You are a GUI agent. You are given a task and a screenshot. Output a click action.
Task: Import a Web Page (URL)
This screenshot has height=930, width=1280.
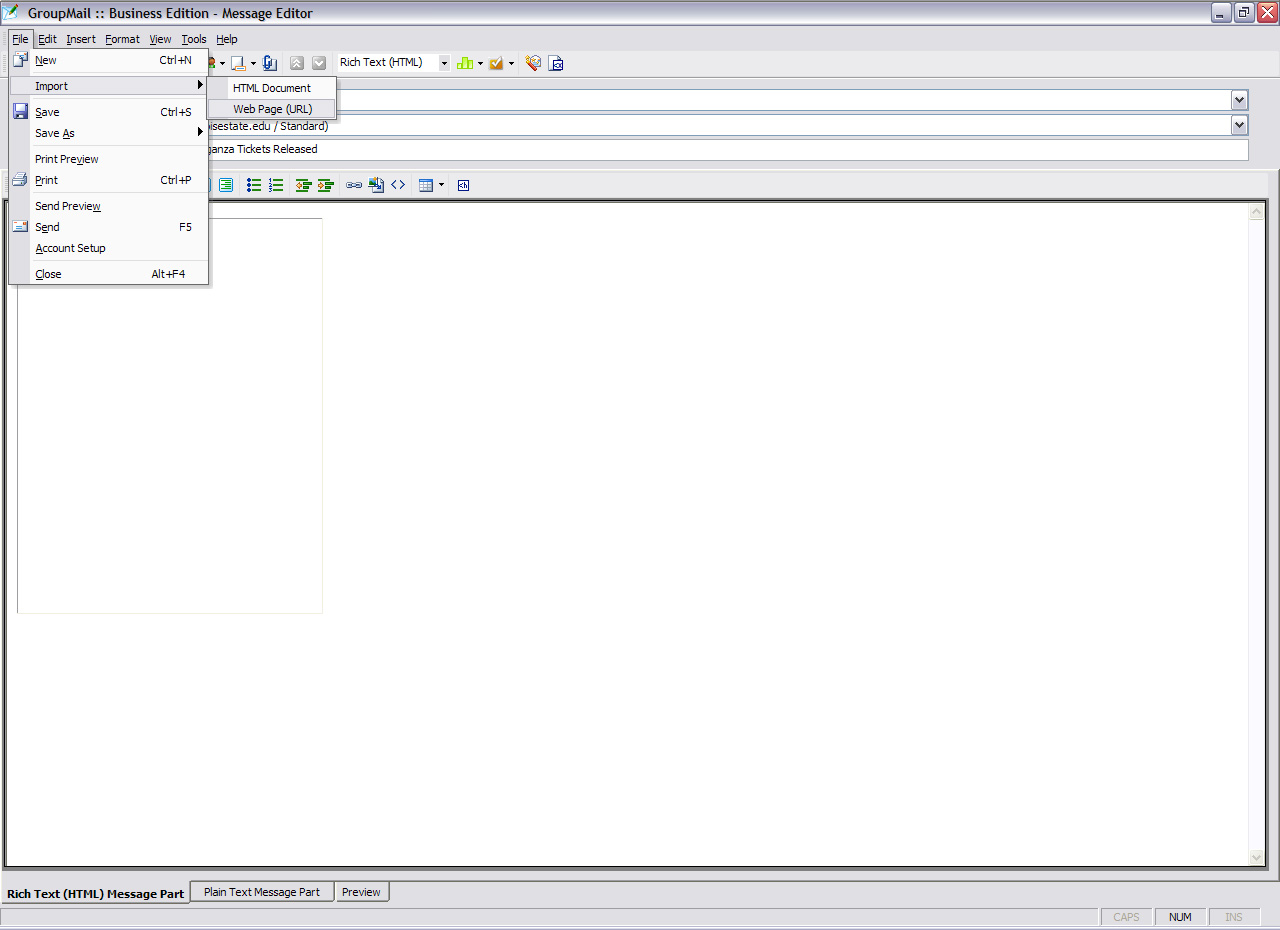point(272,109)
